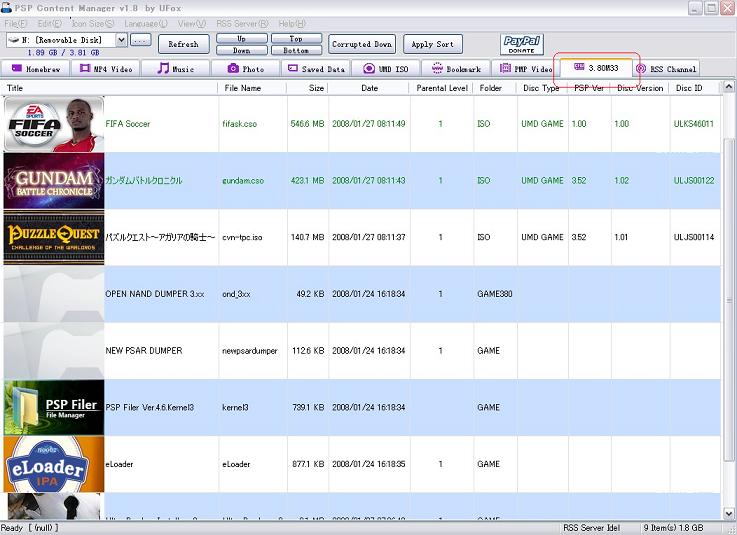Click the scrollbar up arrow
Screen dimensions: 737x535
pos(729,87)
